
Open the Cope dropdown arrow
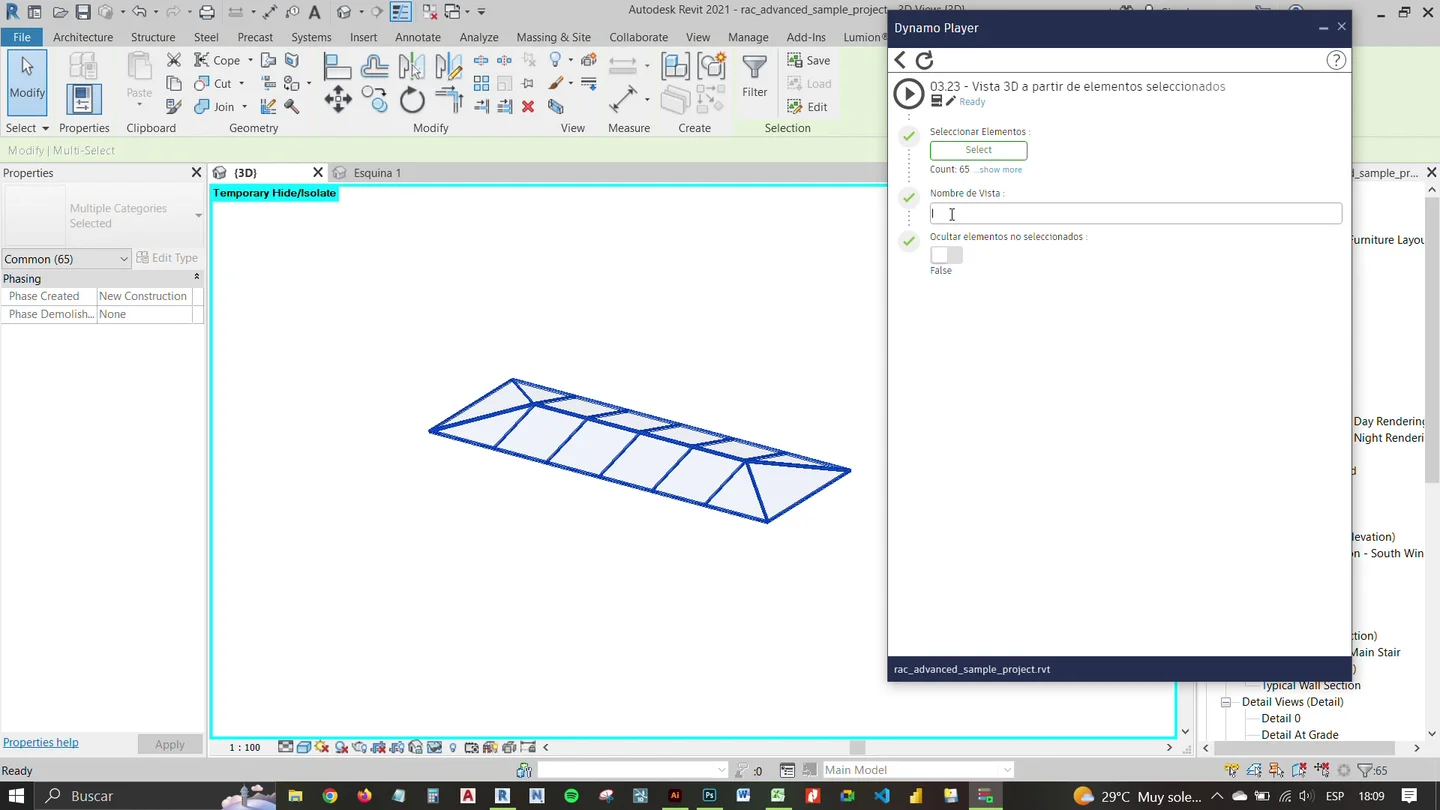click(250, 61)
